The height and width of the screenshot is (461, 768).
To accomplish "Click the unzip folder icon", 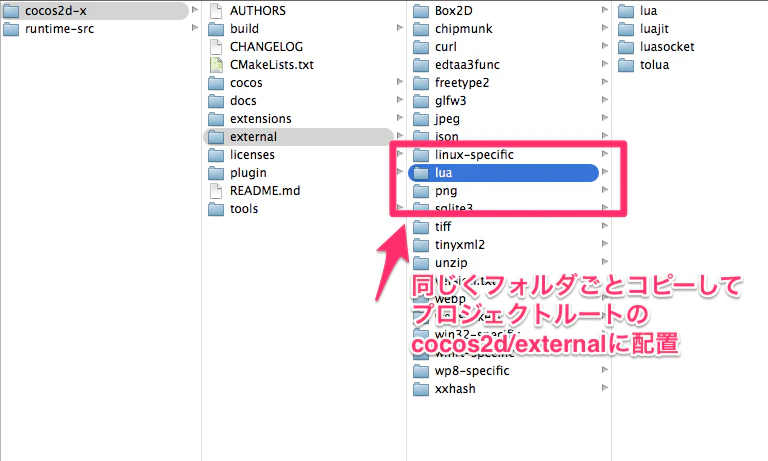I will click(x=421, y=263).
